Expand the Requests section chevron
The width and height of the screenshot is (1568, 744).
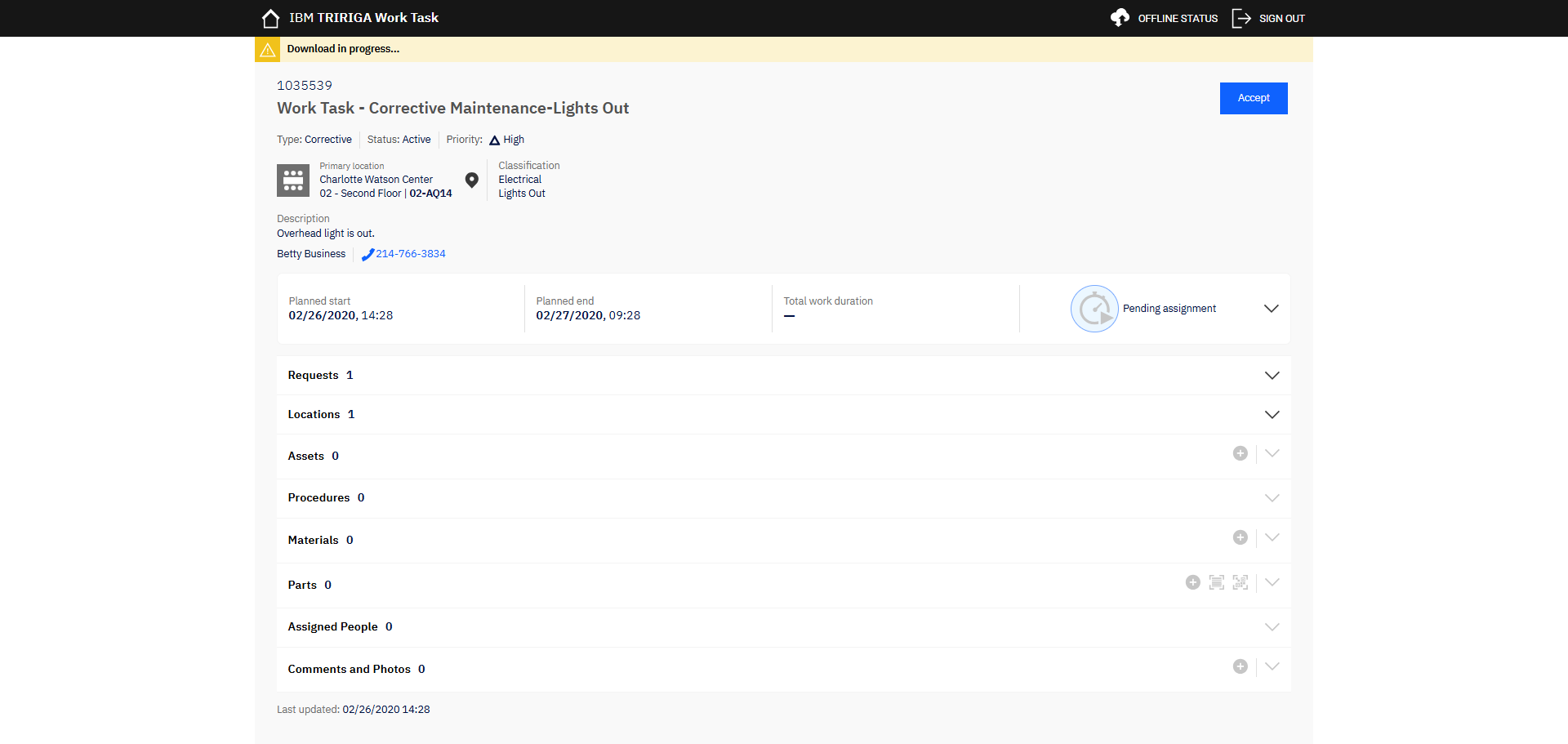(1272, 376)
